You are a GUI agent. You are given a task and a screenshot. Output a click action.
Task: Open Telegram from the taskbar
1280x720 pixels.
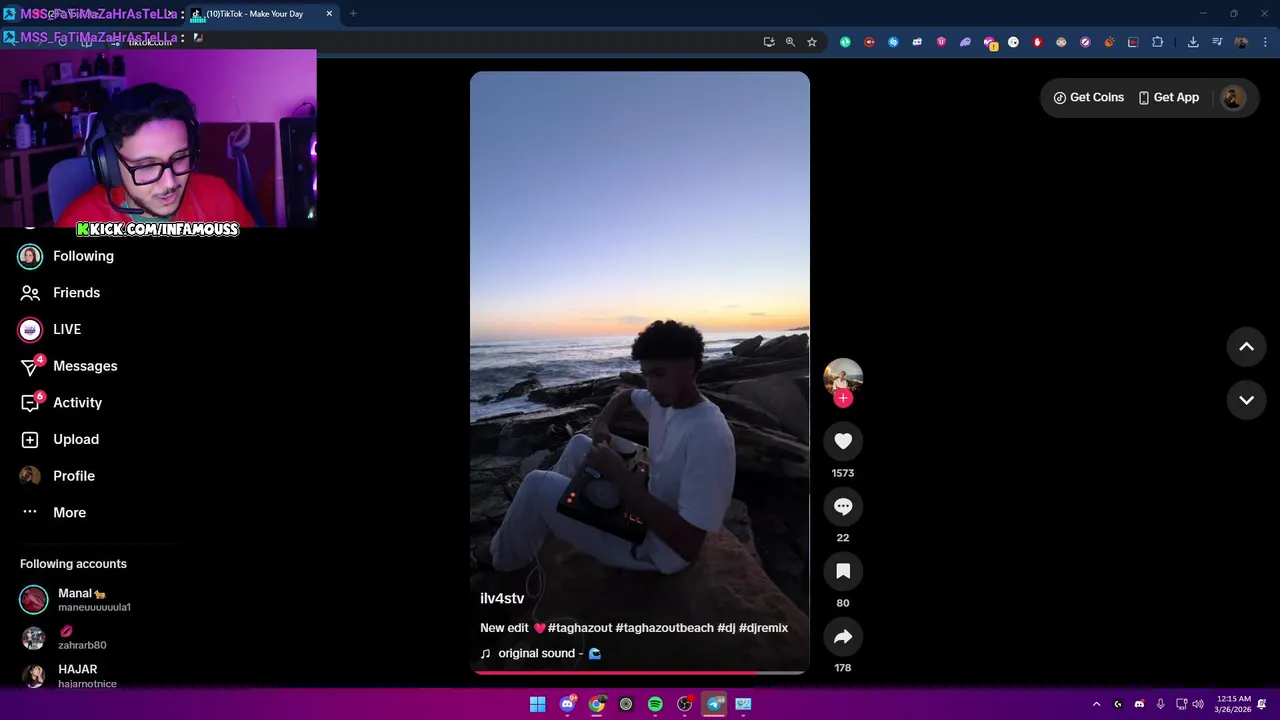click(x=714, y=704)
